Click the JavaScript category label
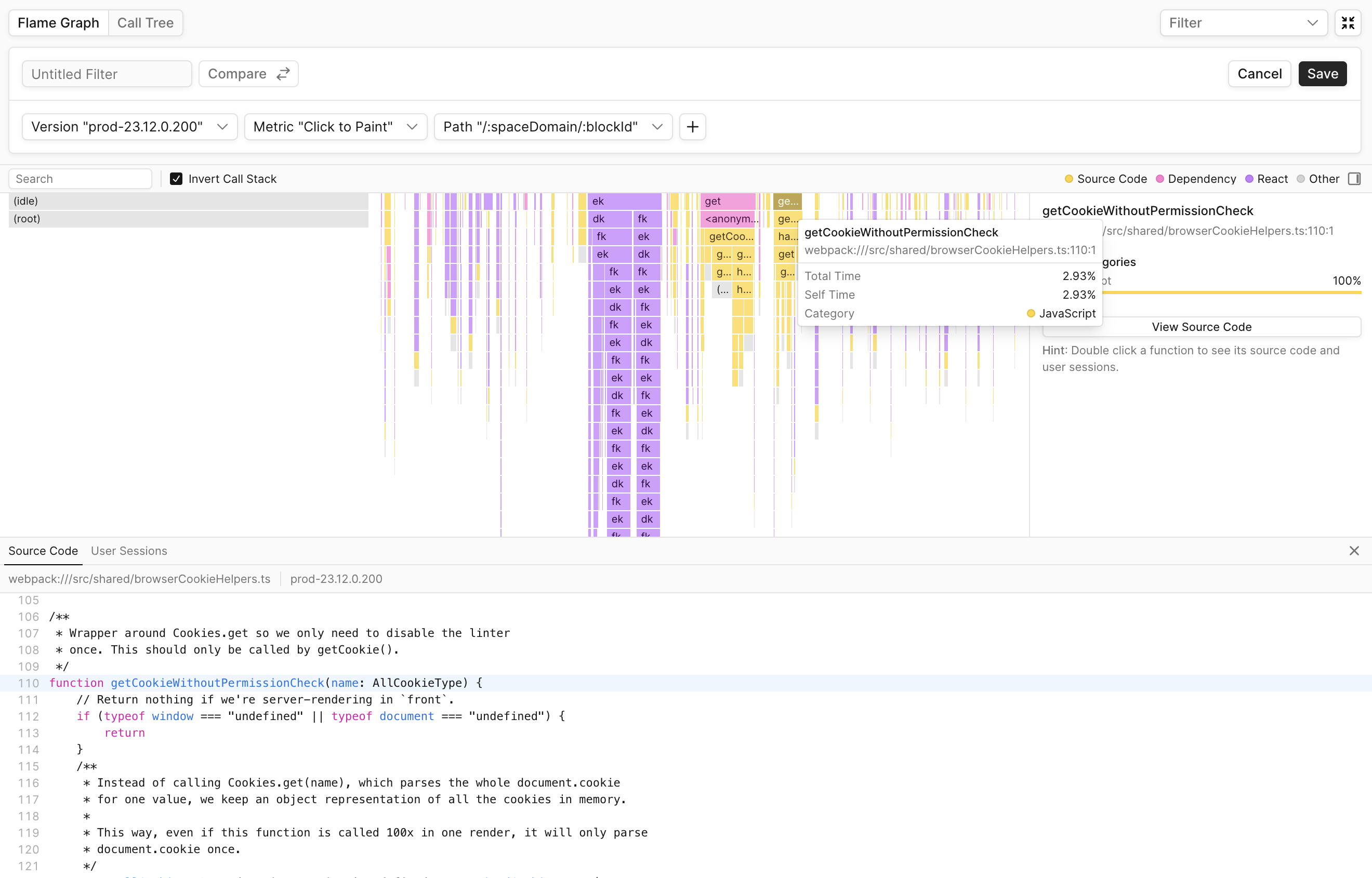Viewport: 1372px width, 878px height. [1067, 314]
